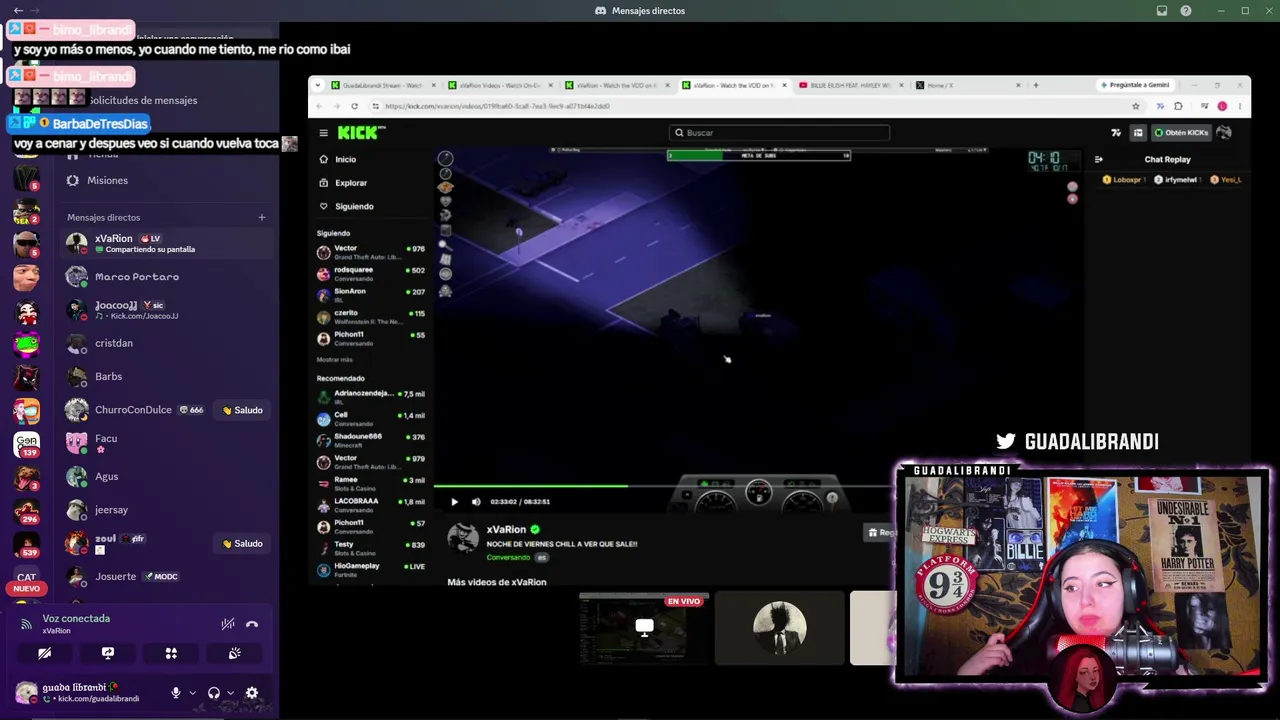
Task: Switch to xVaRion Videos browser tab
Action: point(500,85)
